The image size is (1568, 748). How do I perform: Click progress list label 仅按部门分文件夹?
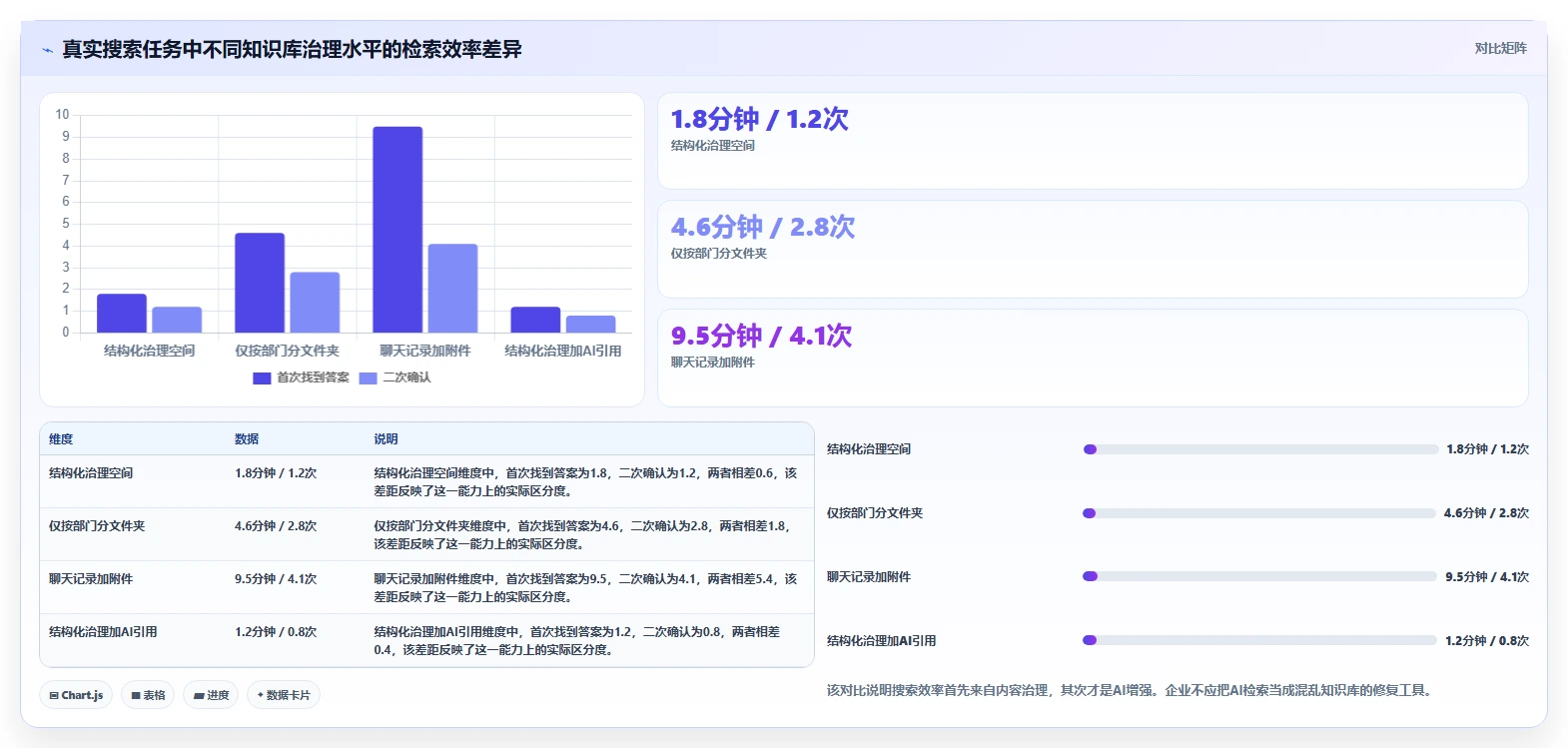[875, 513]
